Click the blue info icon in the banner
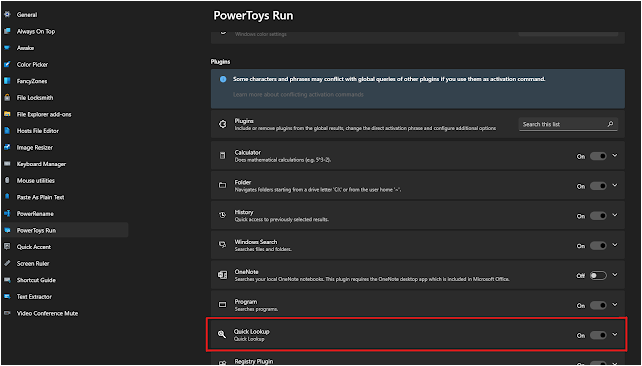 click(223, 79)
